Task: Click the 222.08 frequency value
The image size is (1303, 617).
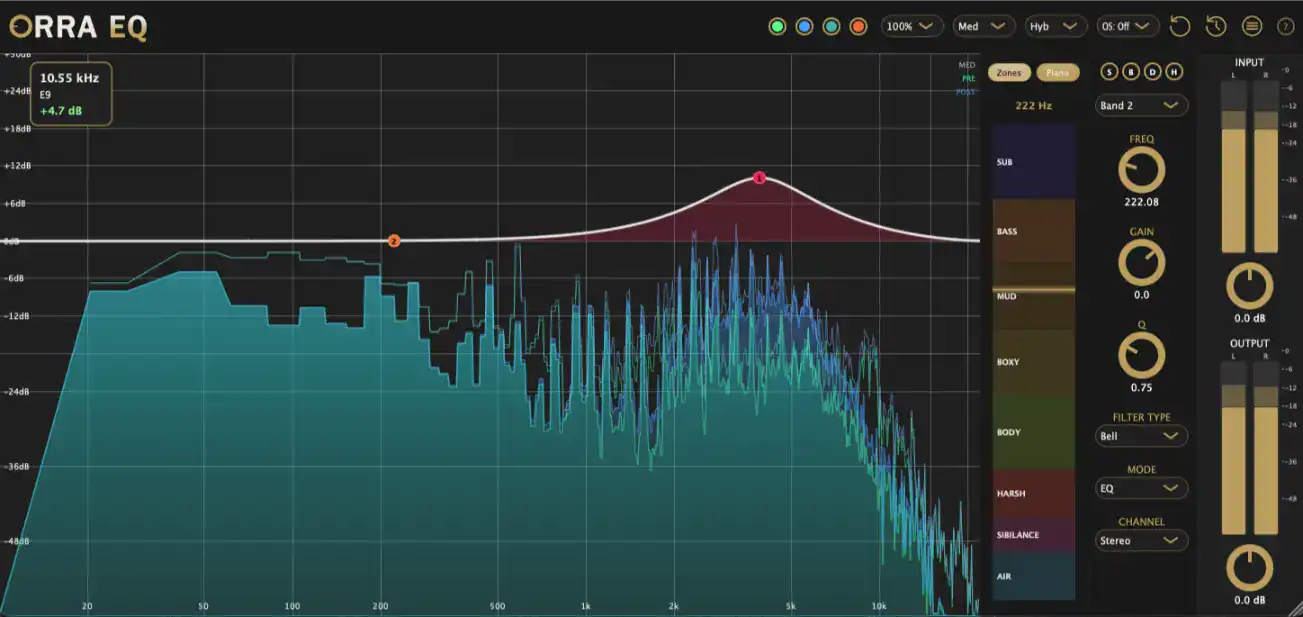Action: (x=1142, y=202)
